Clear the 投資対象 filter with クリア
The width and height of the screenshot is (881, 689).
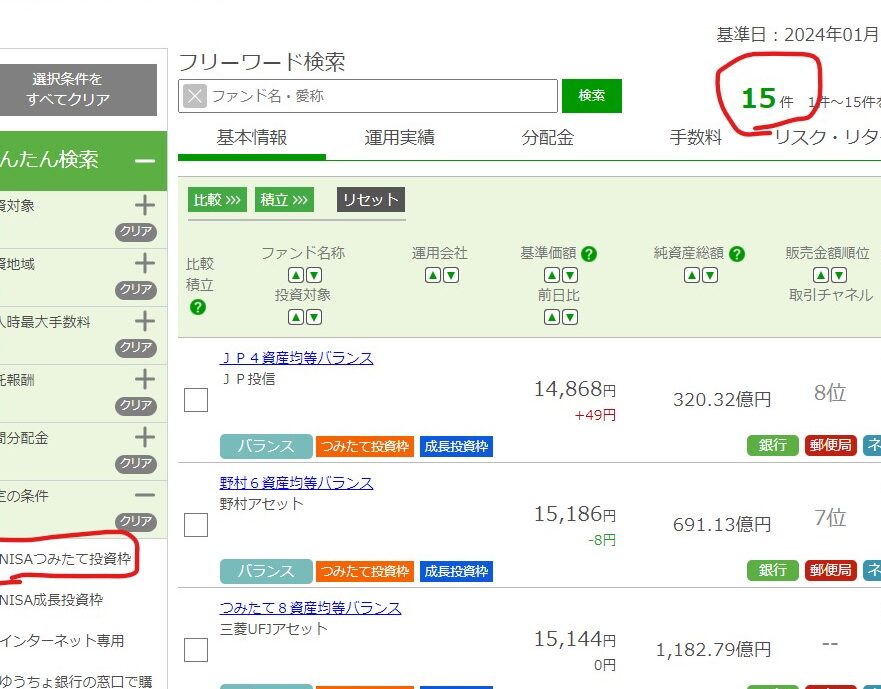pos(136,232)
